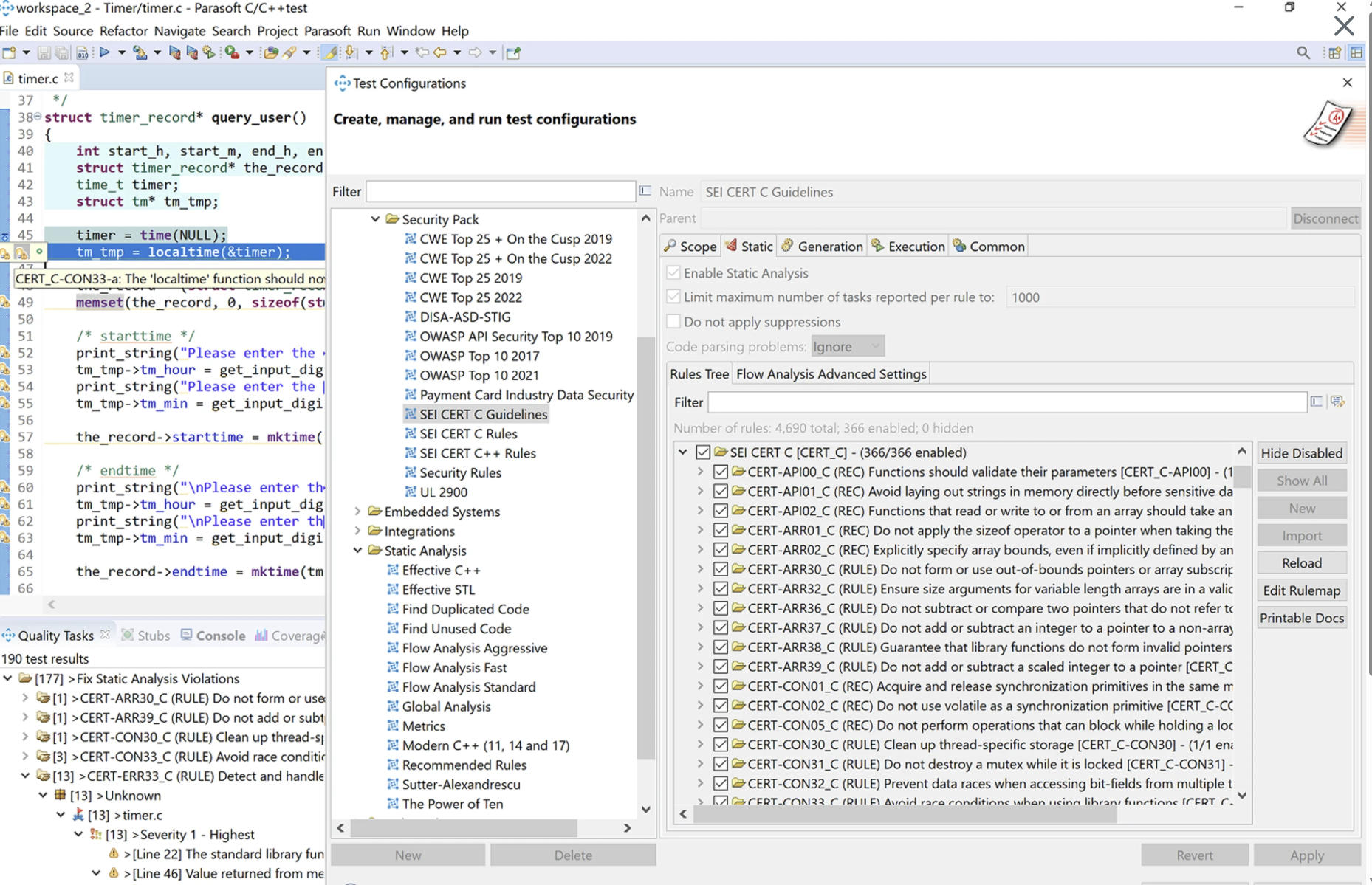This screenshot has width=1372, height=885.
Task: Click the Back navigation yellow arrow
Action: pos(440,52)
